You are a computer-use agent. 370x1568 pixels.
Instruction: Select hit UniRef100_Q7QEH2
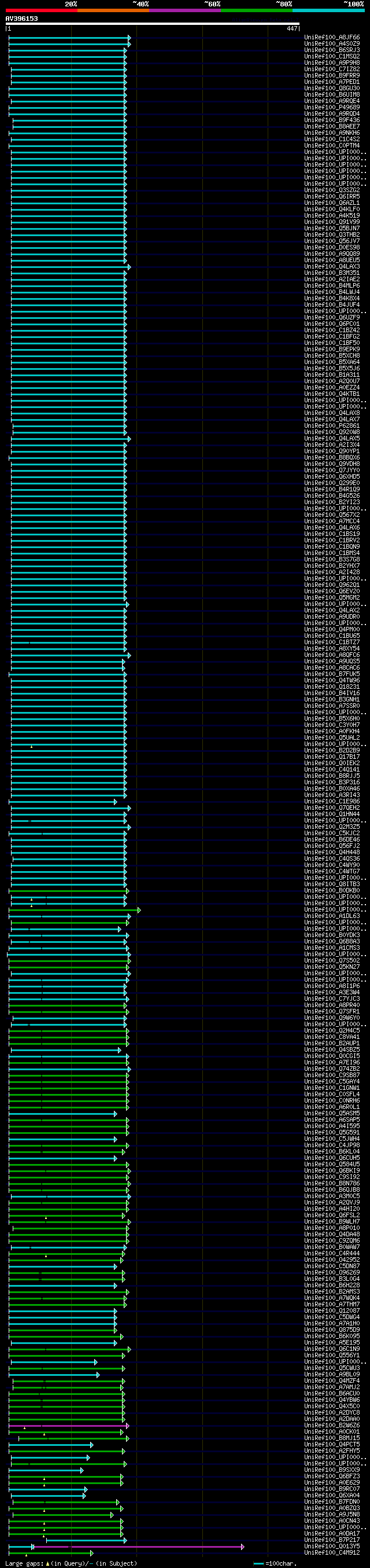(332, 808)
